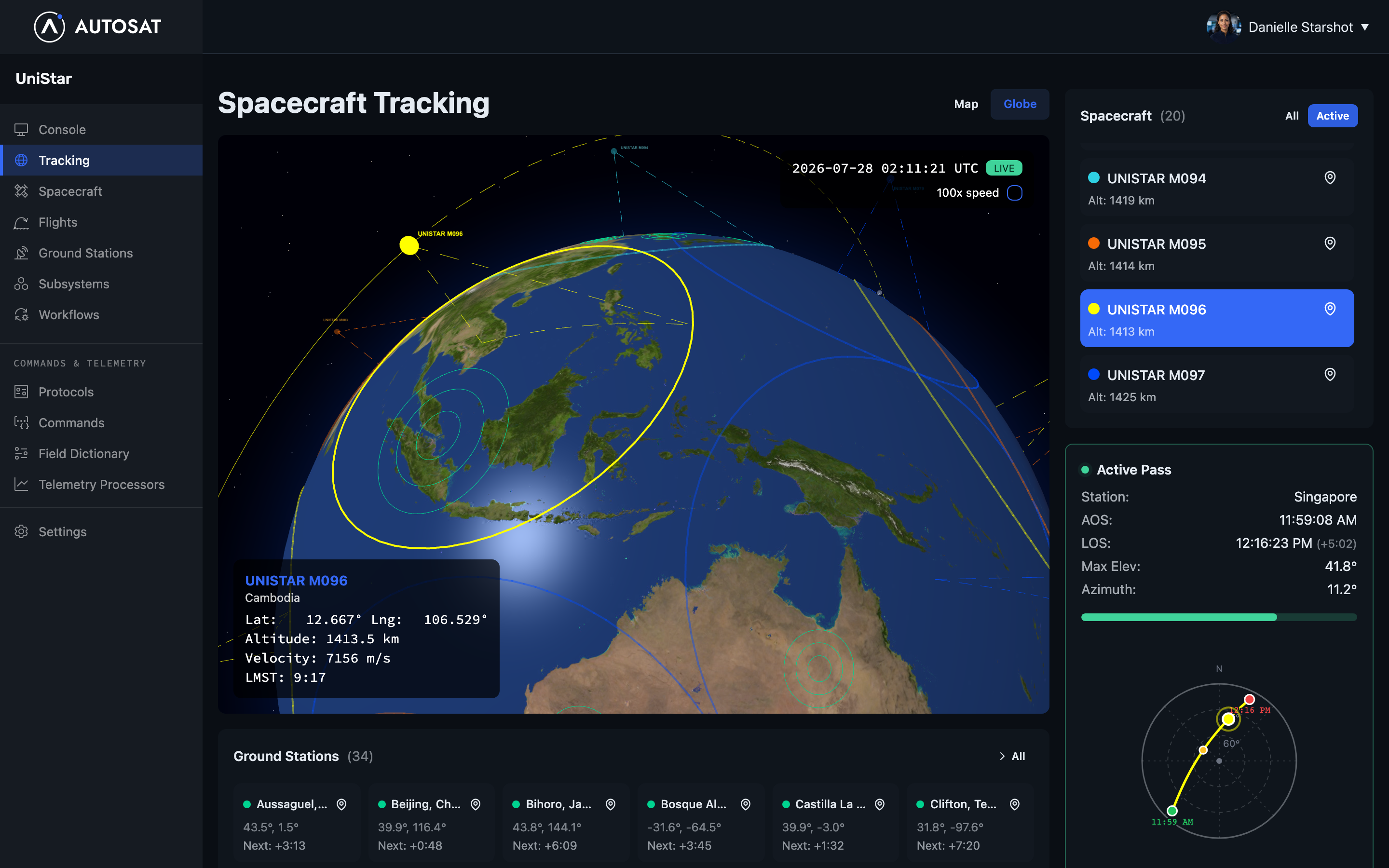This screenshot has width=1389, height=868.
Task: Click the Aussaguel station location pin
Action: click(341, 804)
